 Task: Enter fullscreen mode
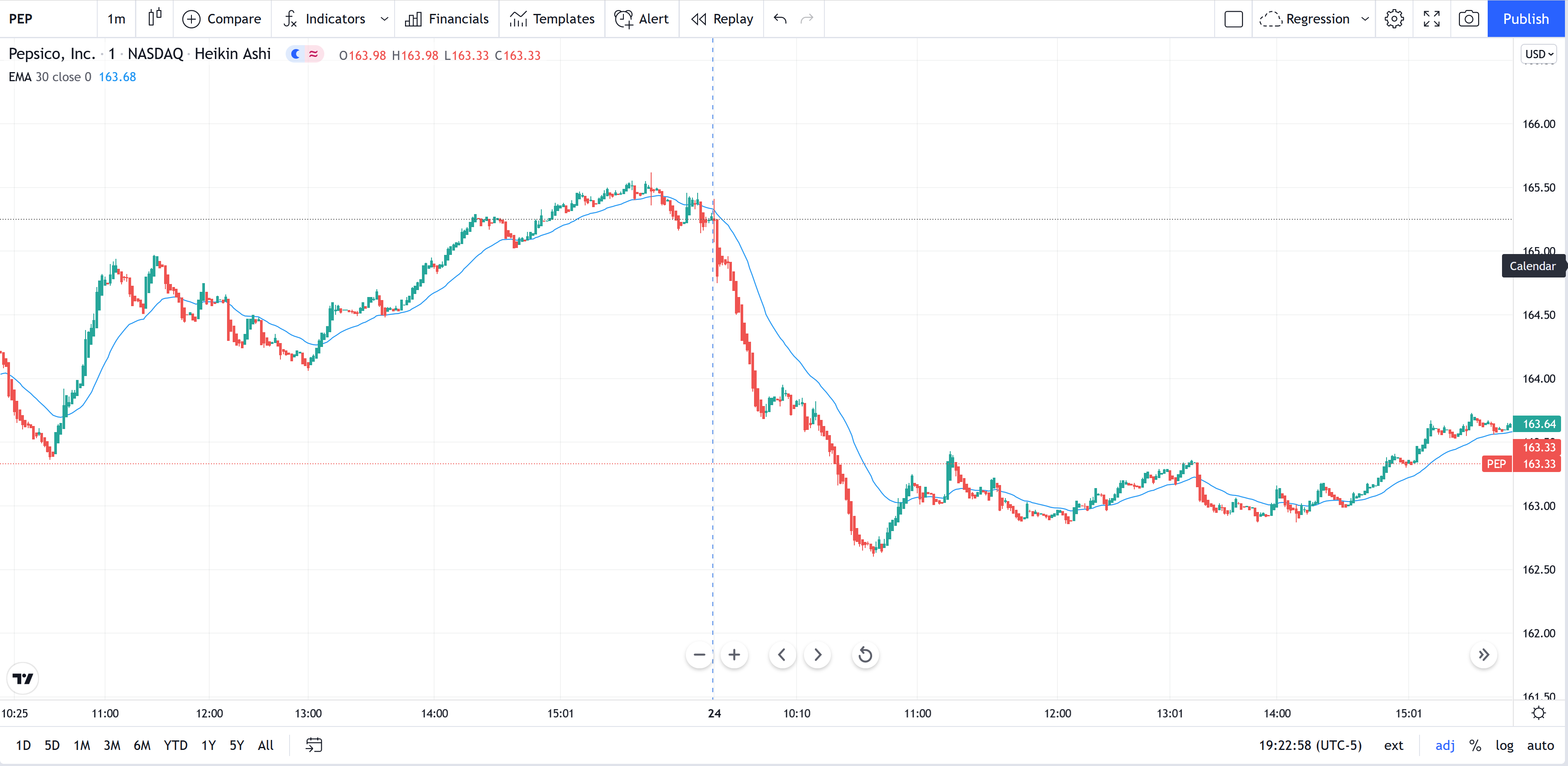[x=1432, y=19]
